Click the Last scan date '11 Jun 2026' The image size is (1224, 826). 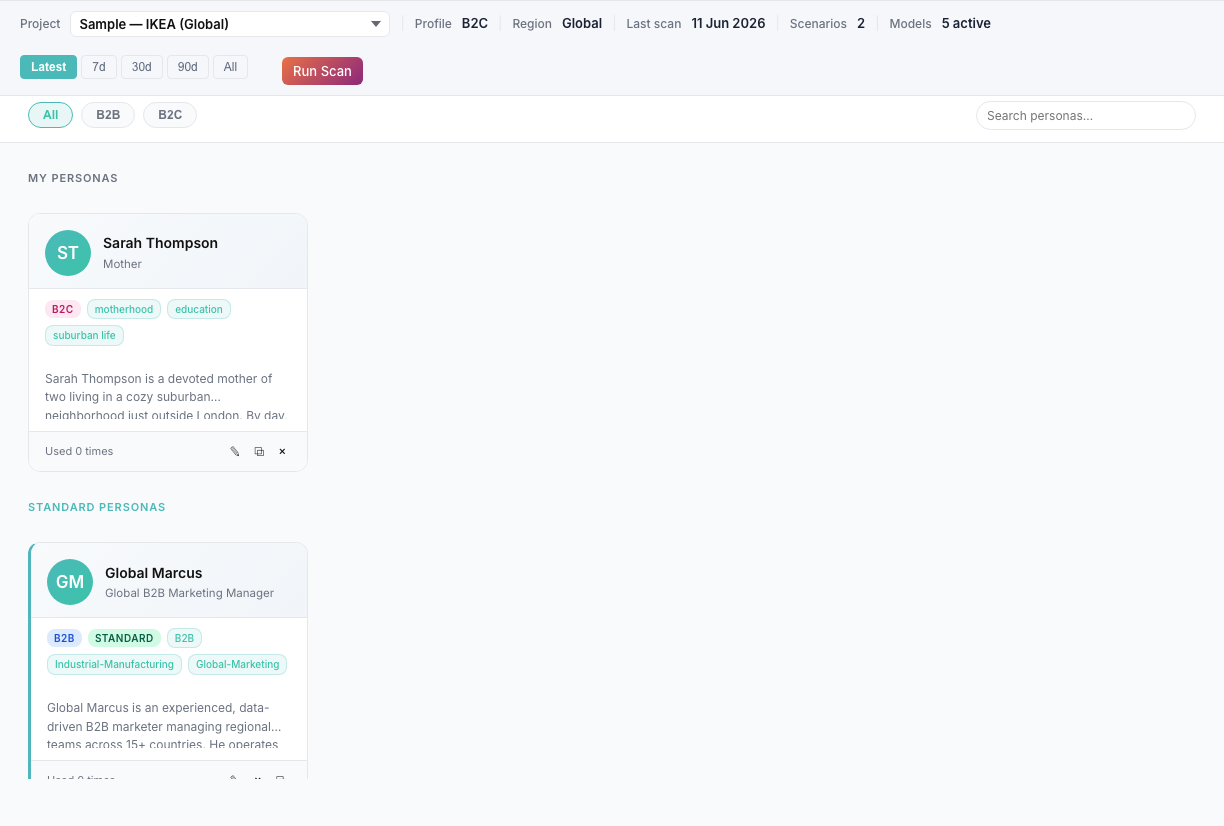tap(728, 23)
